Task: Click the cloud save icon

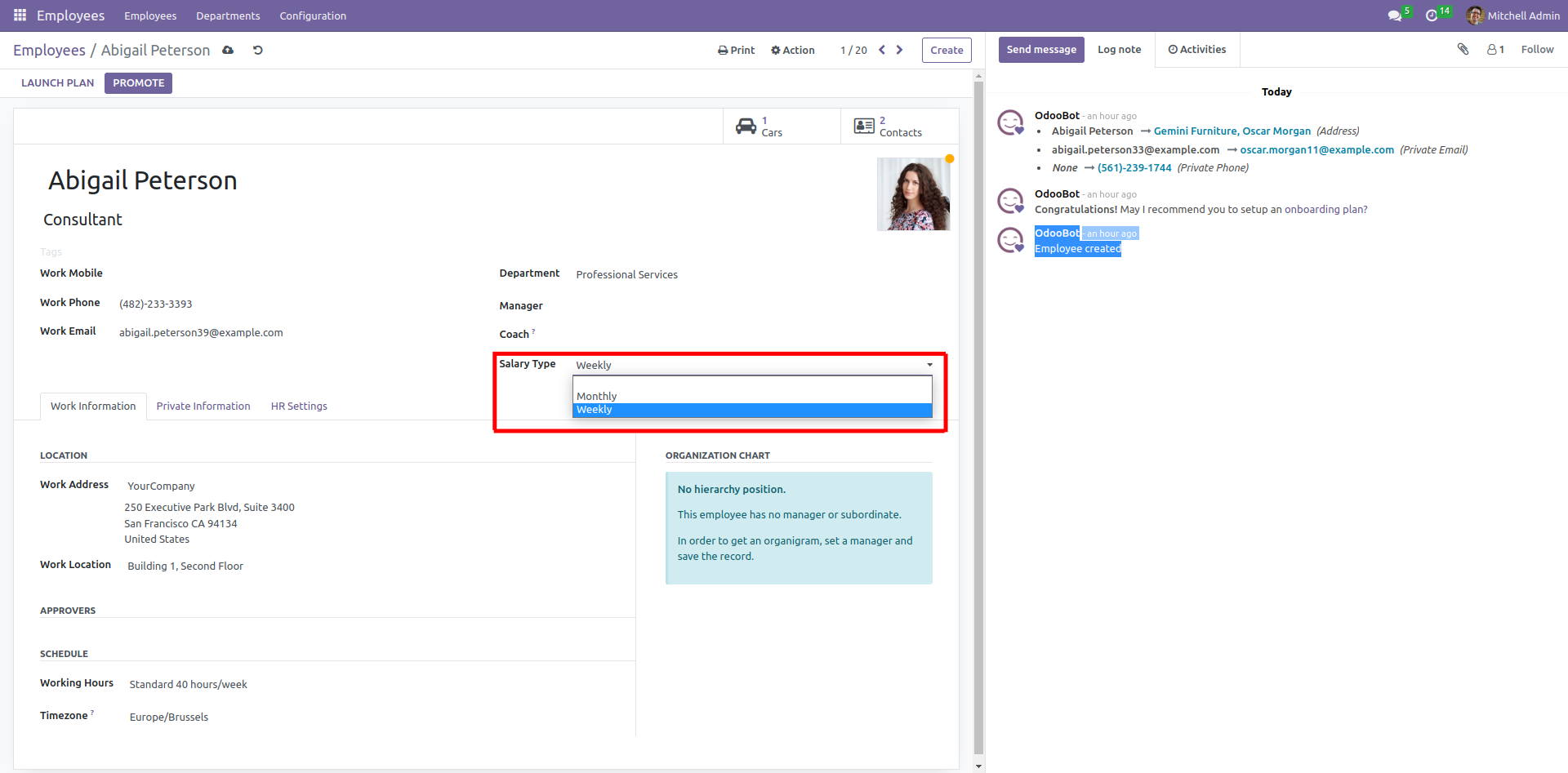Action: coord(228,50)
